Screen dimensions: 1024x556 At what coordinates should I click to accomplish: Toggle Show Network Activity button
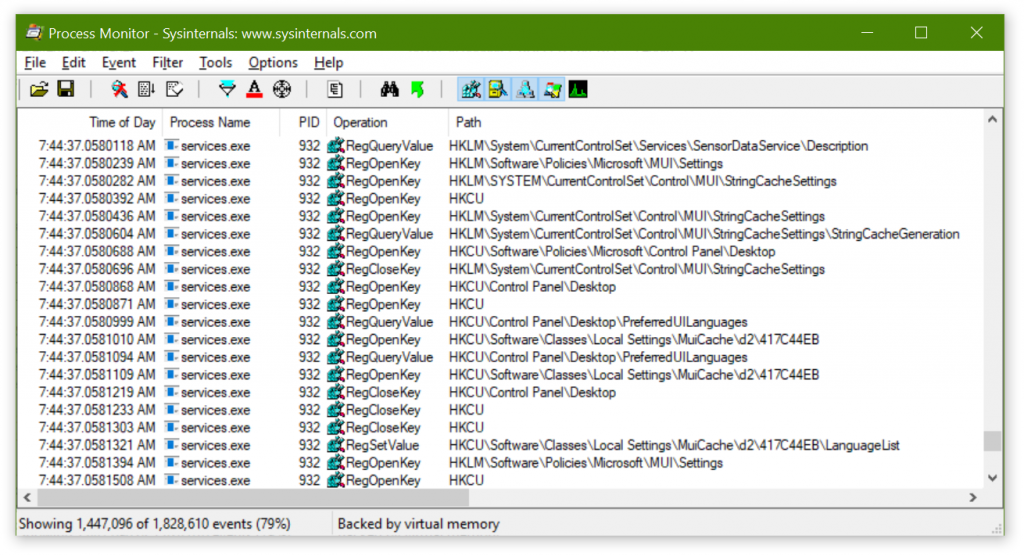coord(525,89)
